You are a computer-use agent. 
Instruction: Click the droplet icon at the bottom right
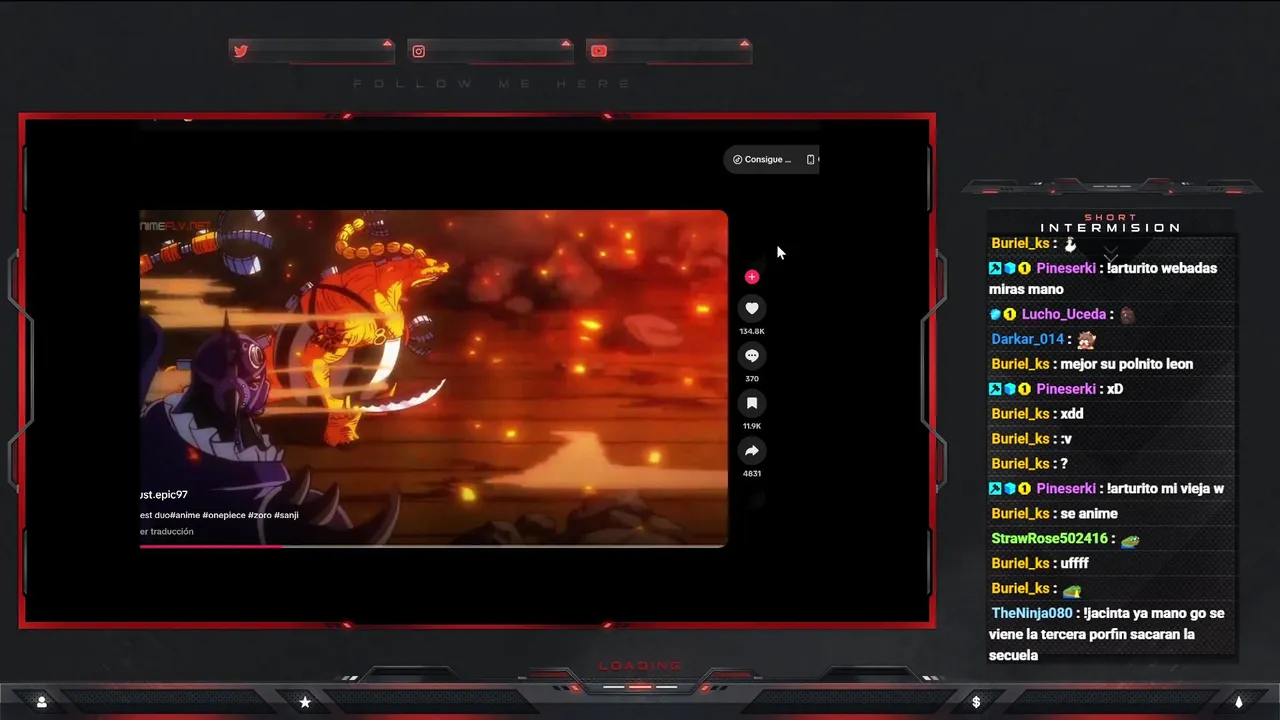pos(1239,702)
